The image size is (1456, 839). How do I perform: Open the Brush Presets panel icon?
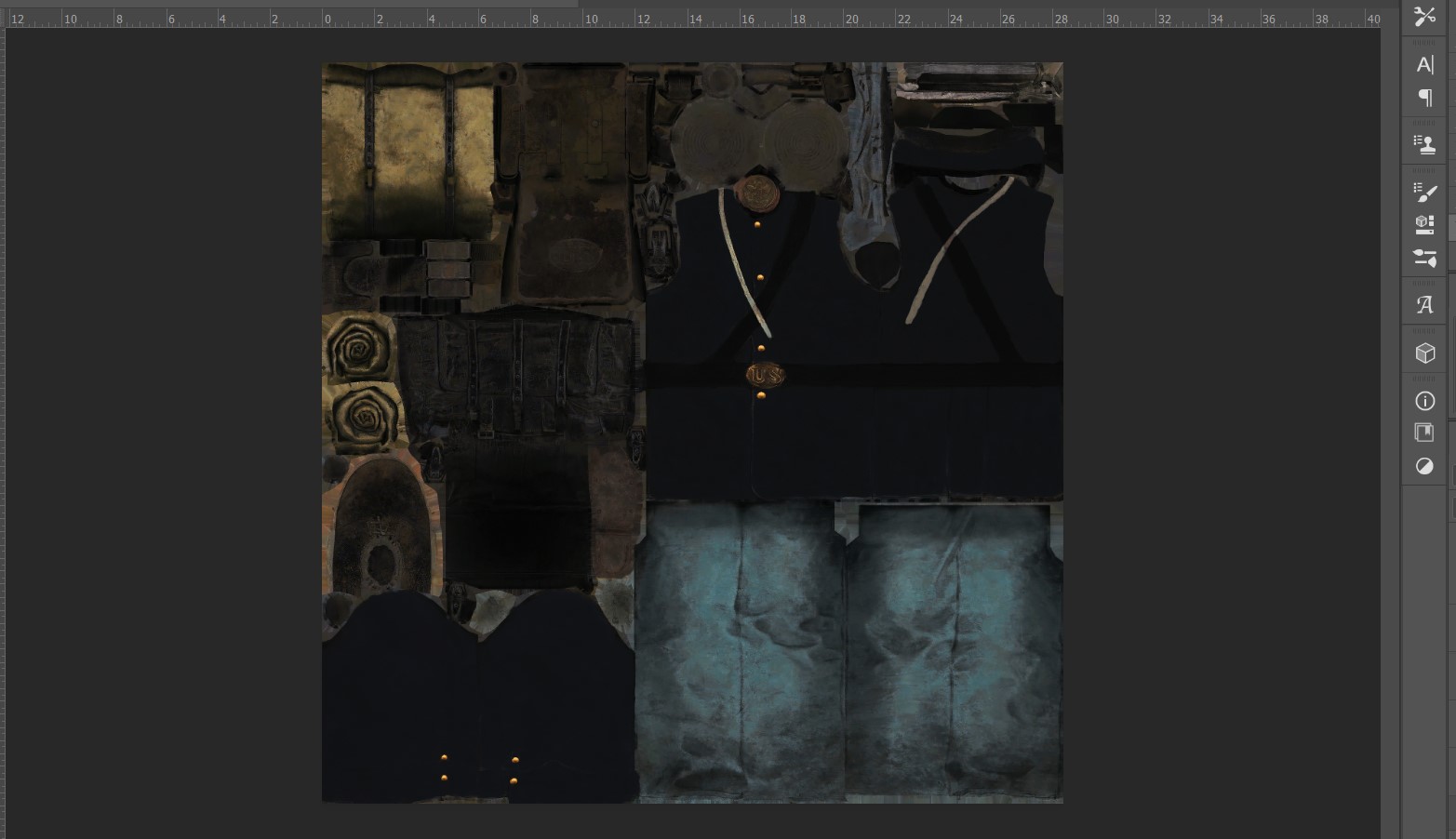click(1424, 192)
